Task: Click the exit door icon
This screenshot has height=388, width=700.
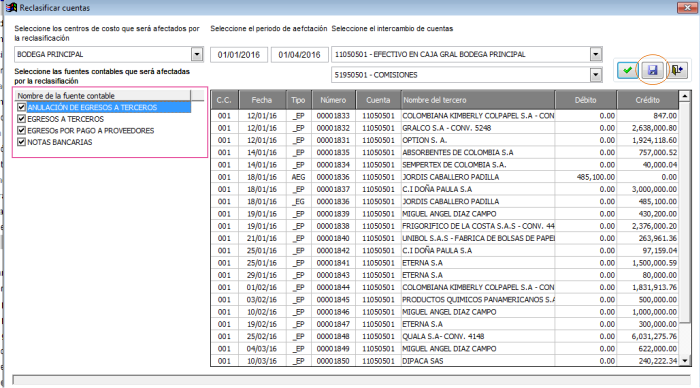Action: tap(677, 70)
